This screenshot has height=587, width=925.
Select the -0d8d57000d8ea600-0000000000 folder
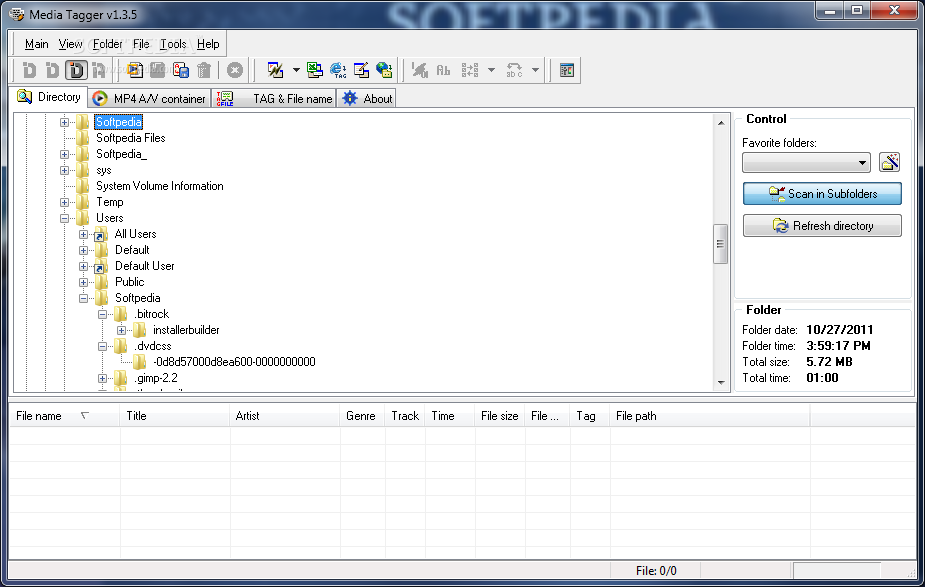[x=234, y=362]
